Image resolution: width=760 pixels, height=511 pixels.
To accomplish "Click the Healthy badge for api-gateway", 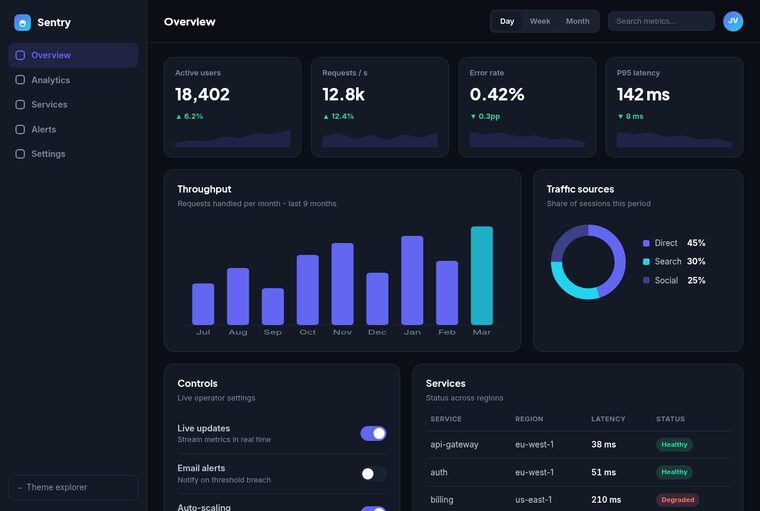I will tap(674, 445).
